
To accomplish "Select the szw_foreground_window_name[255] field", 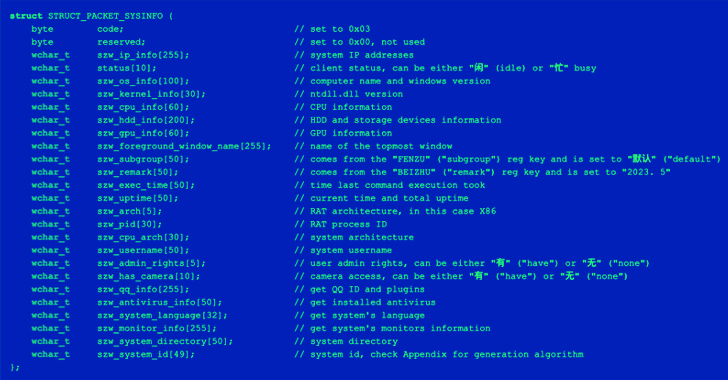I will pyautogui.click(x=184, y=146).
